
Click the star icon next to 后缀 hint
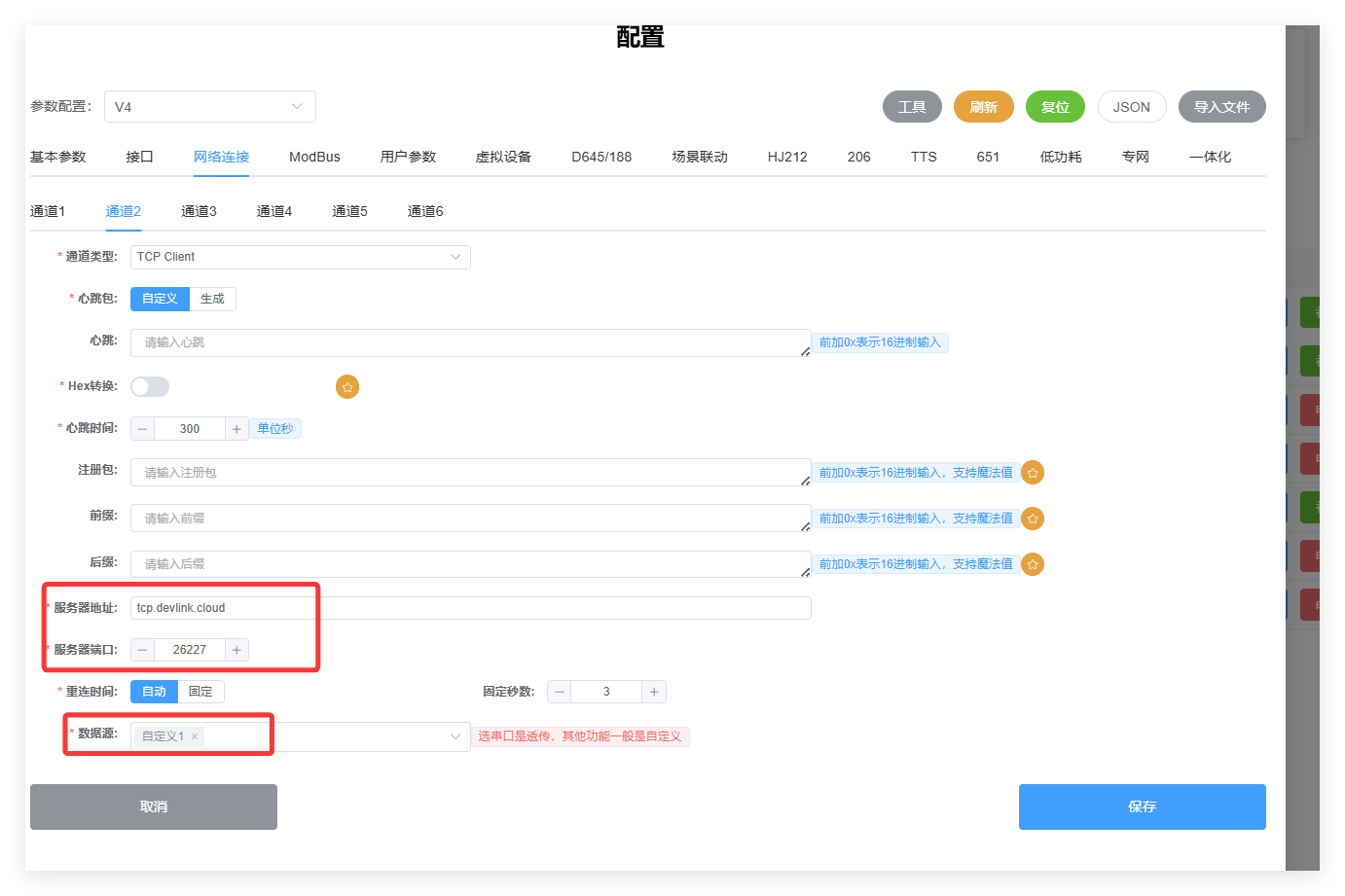[1033, 564]
